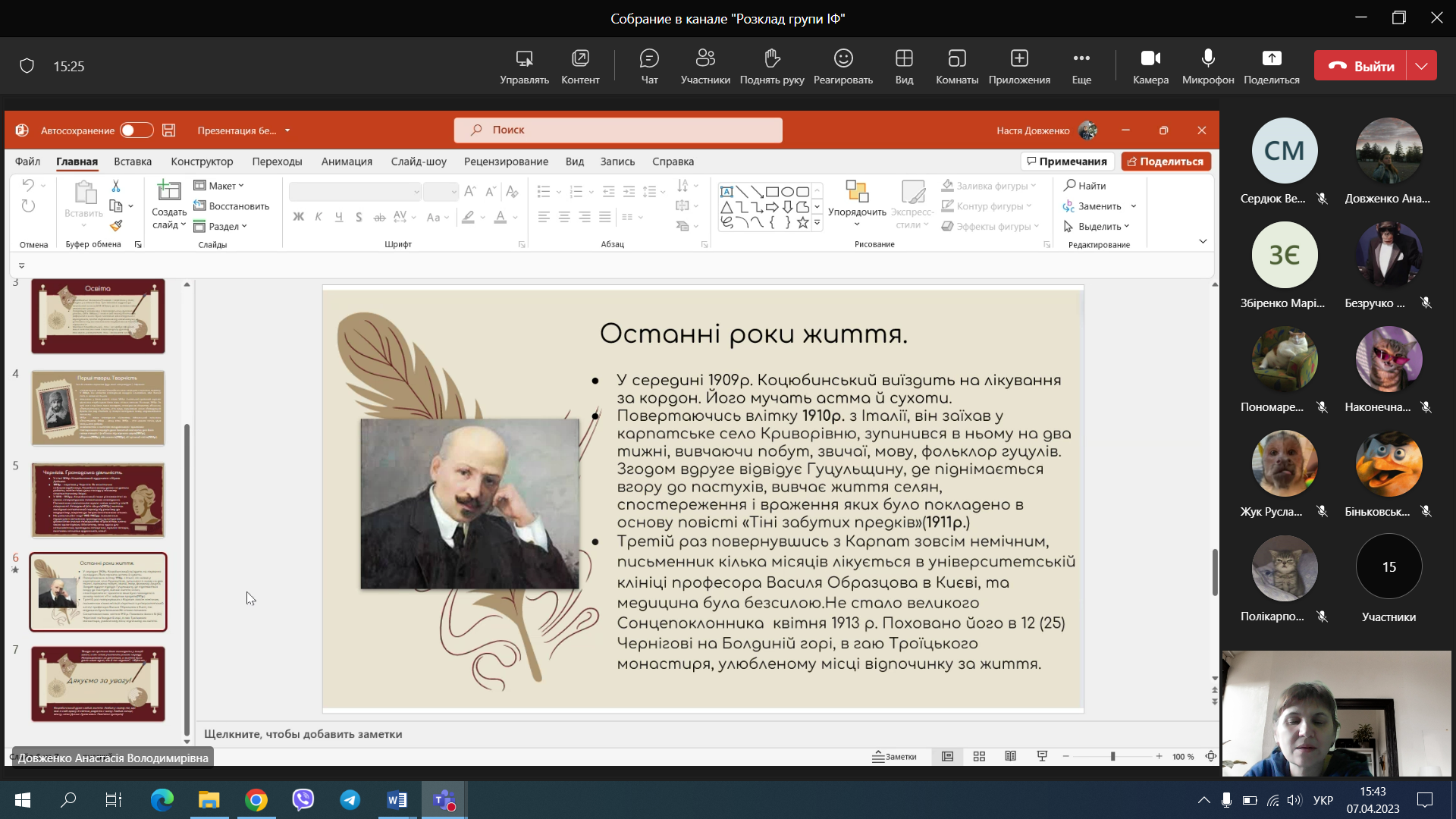Click the Примечания comments button

(x=1066, y=162)
